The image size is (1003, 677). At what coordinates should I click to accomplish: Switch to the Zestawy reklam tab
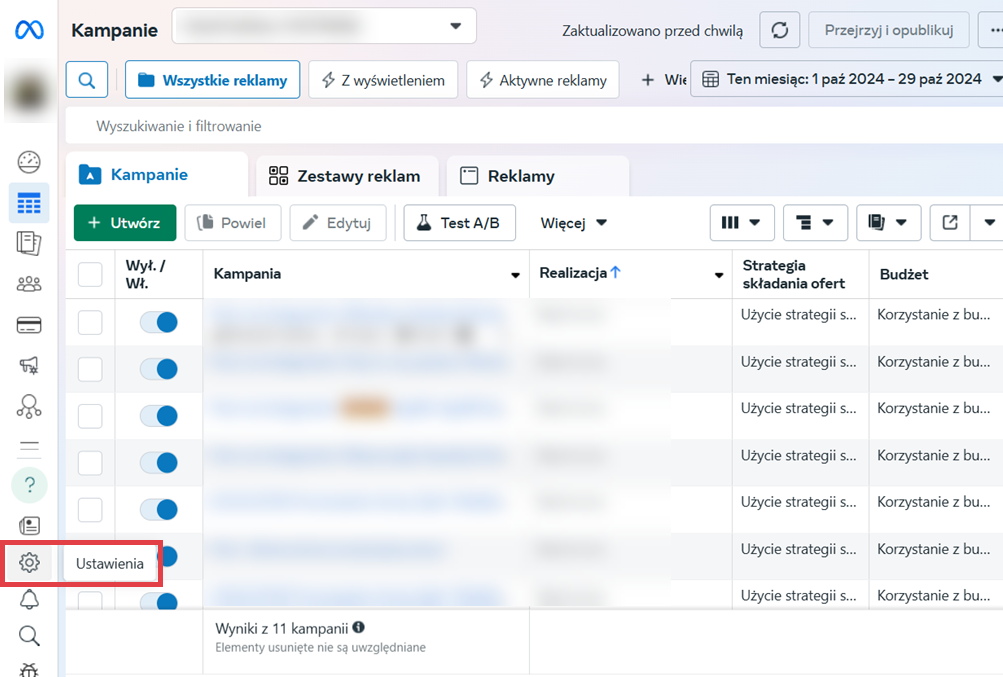(x=345, y=176)
